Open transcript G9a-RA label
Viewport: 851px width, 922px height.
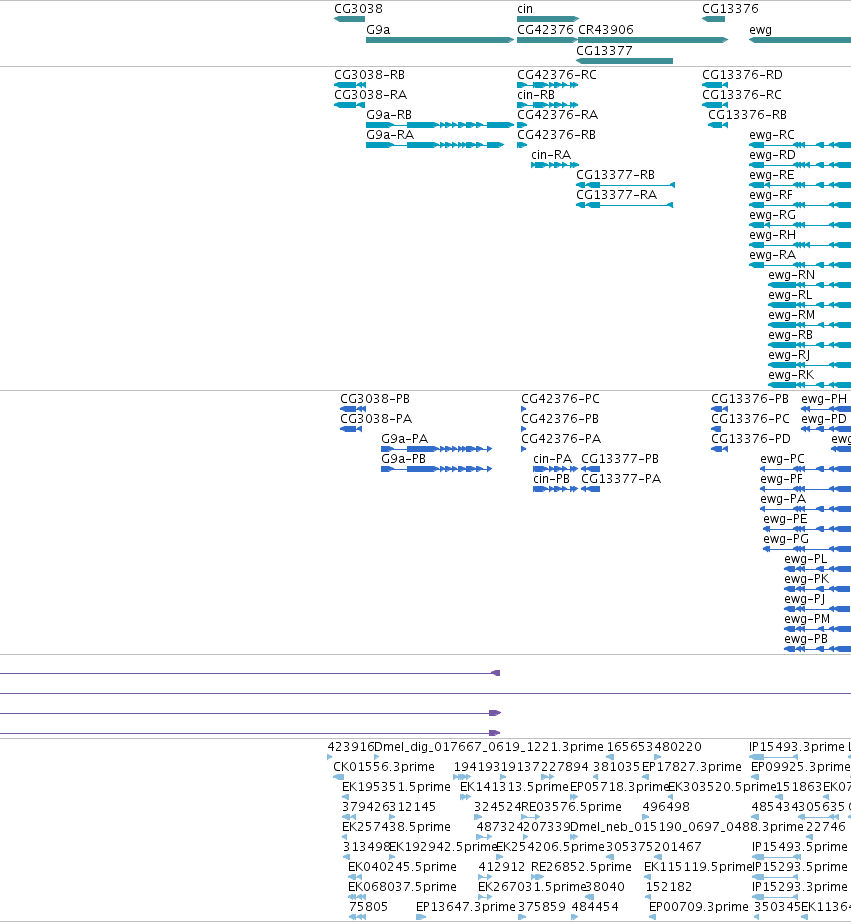390,135
